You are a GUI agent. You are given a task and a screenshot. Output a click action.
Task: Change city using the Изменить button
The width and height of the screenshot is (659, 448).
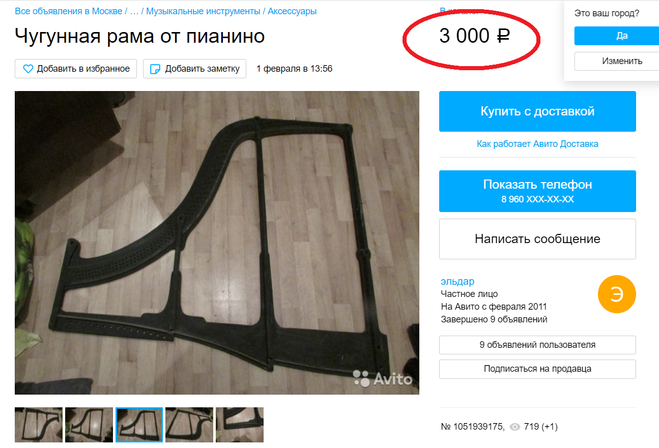617,61
